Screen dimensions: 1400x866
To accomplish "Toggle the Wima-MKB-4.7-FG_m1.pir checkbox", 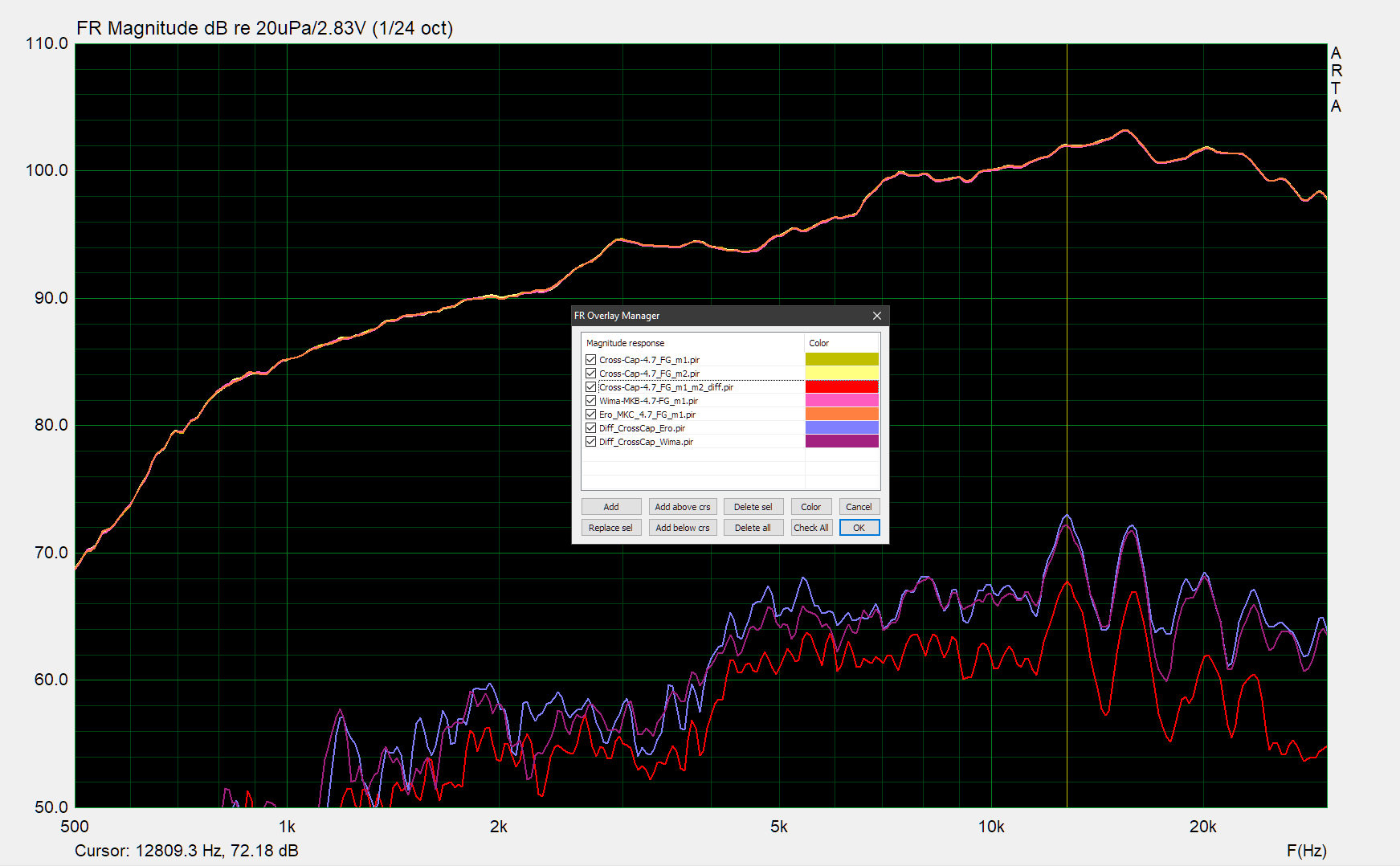I will (590, 401).
